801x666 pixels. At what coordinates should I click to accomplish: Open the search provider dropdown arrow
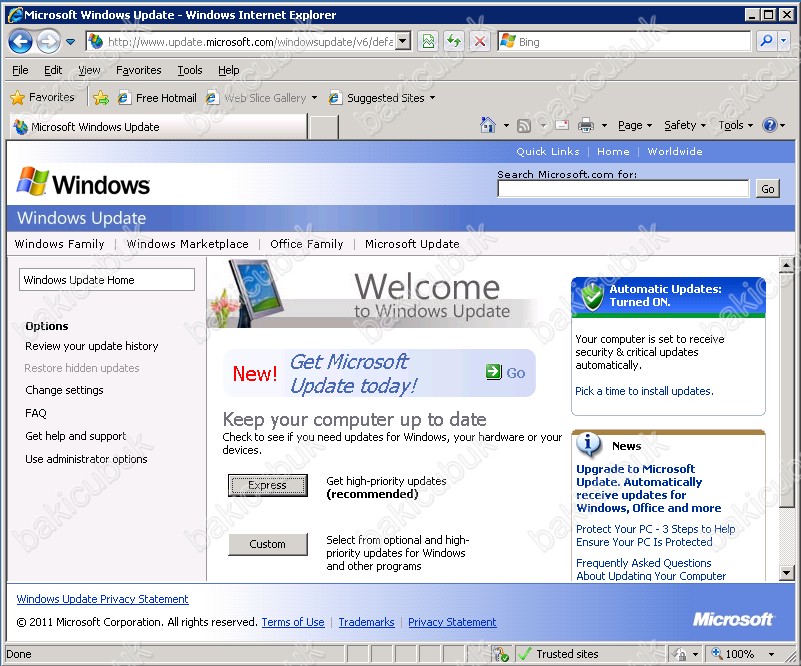[x=784, y=41]
